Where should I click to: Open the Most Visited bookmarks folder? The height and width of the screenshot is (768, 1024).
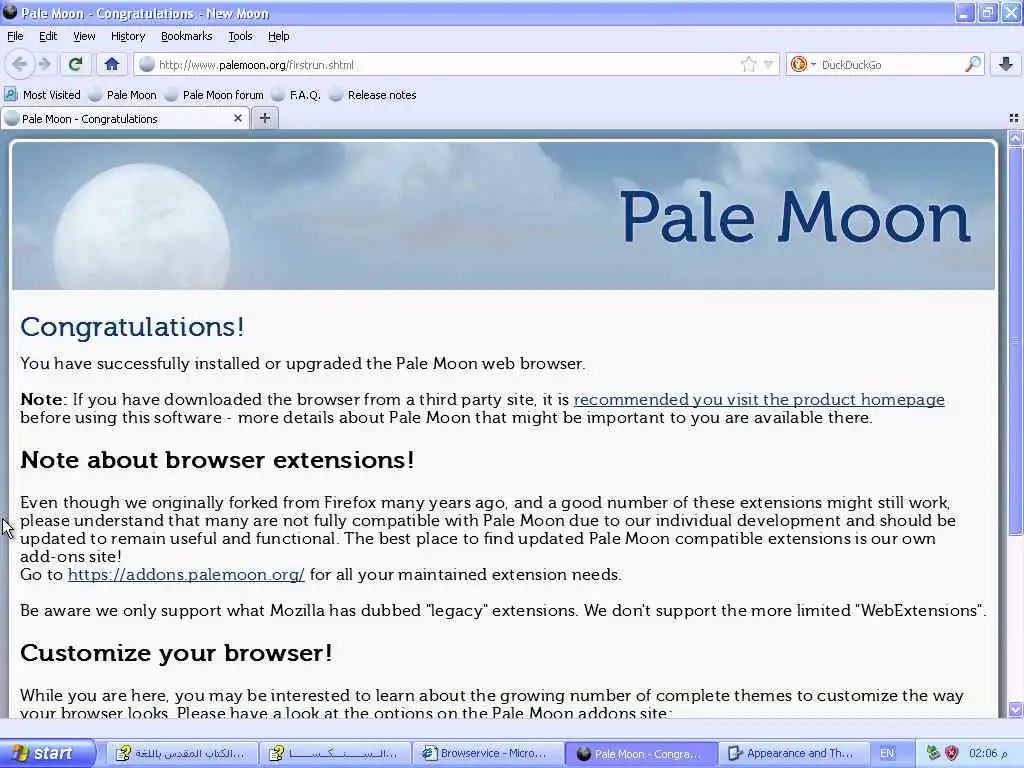point(42,95)
